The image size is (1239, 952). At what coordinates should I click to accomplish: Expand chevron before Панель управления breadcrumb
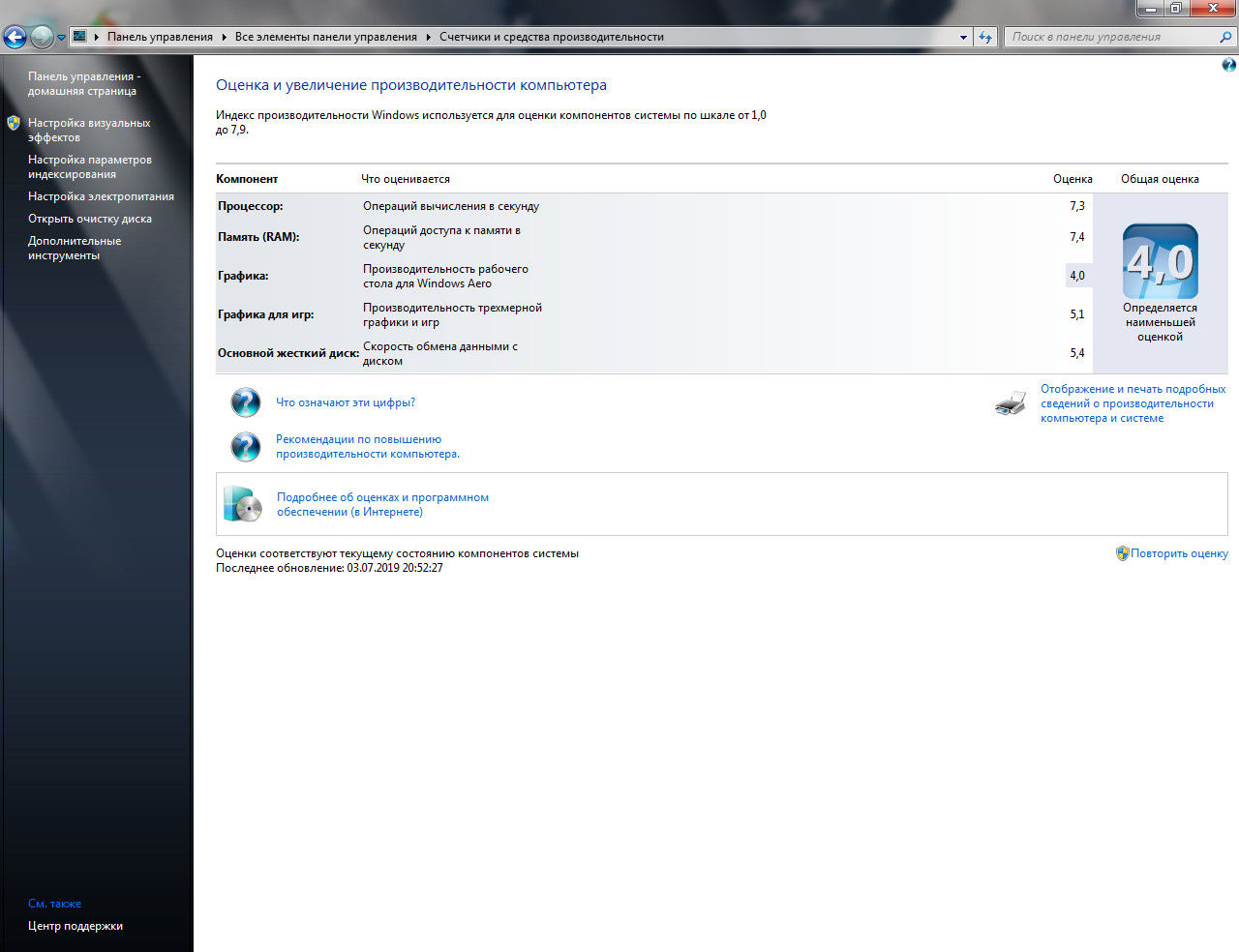[97, 37]
